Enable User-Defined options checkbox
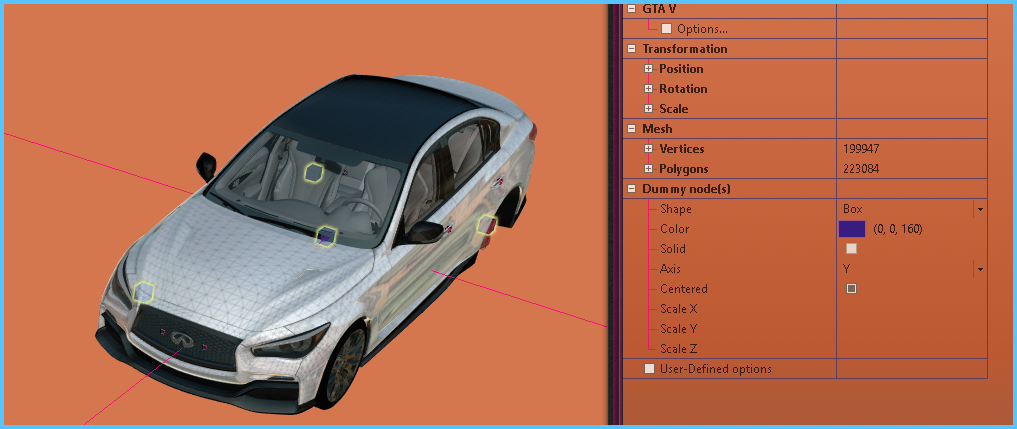The image size is (1017, 429). coord(649,369)
